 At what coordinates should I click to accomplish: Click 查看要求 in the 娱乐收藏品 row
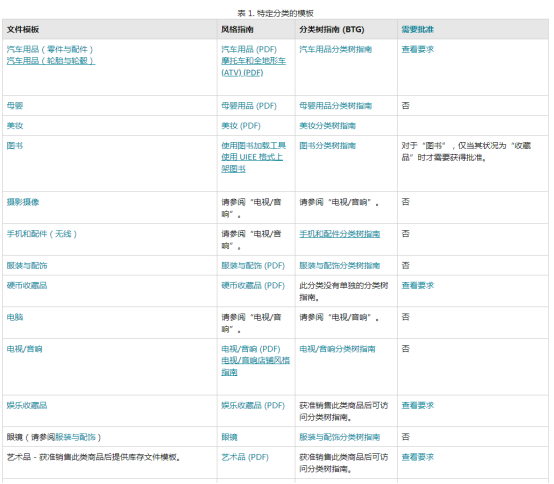tap(418, 405)
